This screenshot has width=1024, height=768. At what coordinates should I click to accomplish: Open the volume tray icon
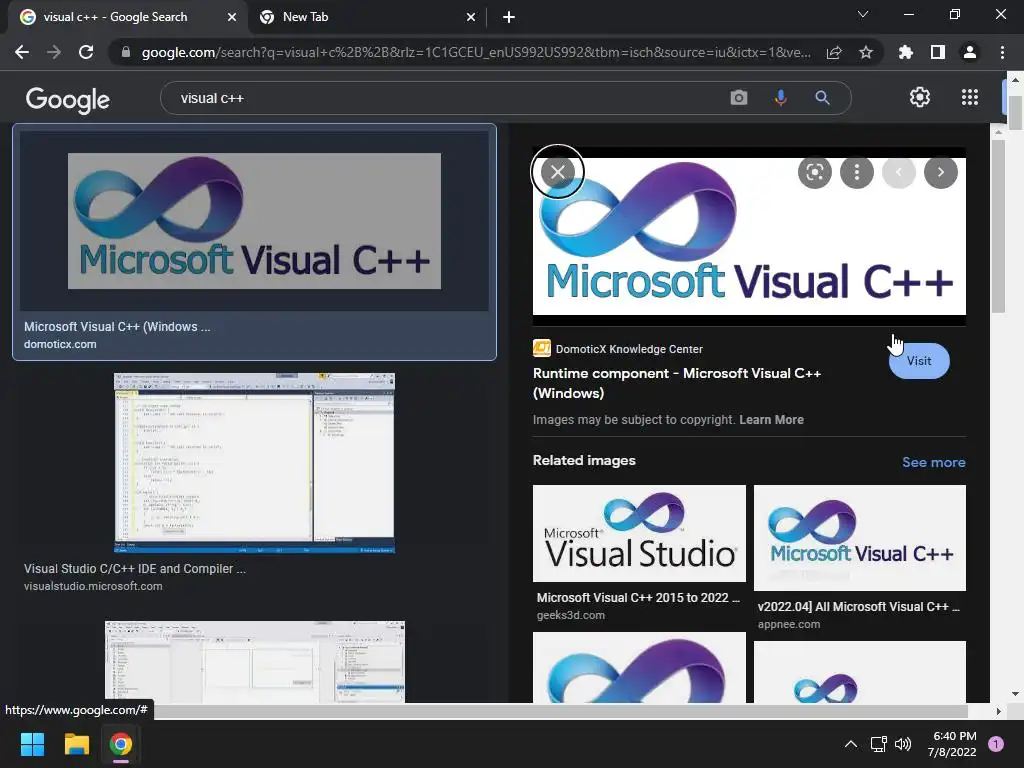[x=903, y=744]
